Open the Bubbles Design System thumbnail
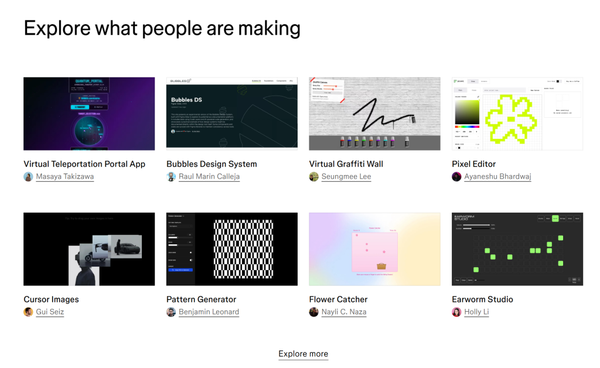 [x=232, y=114]
